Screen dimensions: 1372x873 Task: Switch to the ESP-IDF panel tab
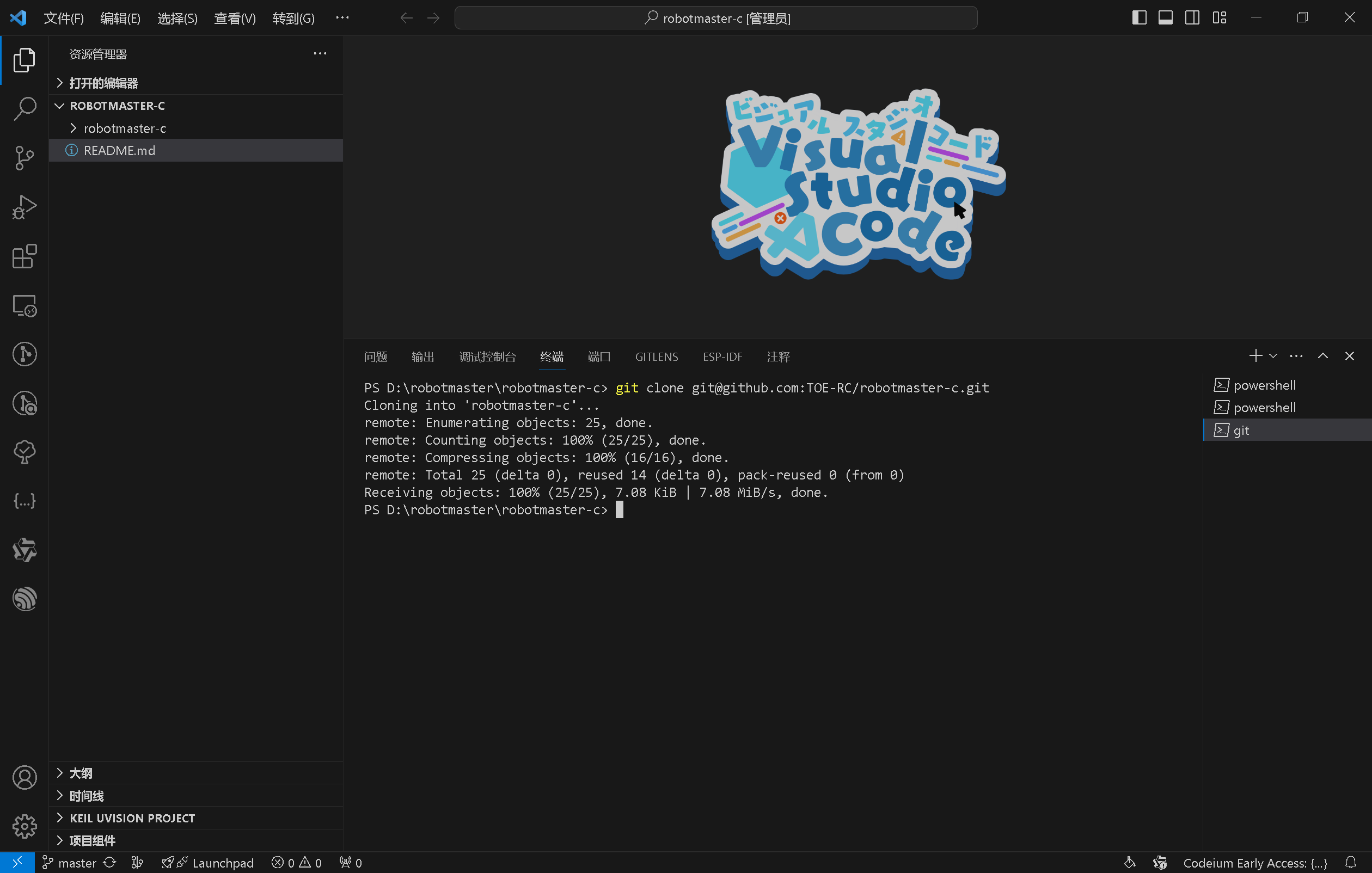[x=722, y=356]
